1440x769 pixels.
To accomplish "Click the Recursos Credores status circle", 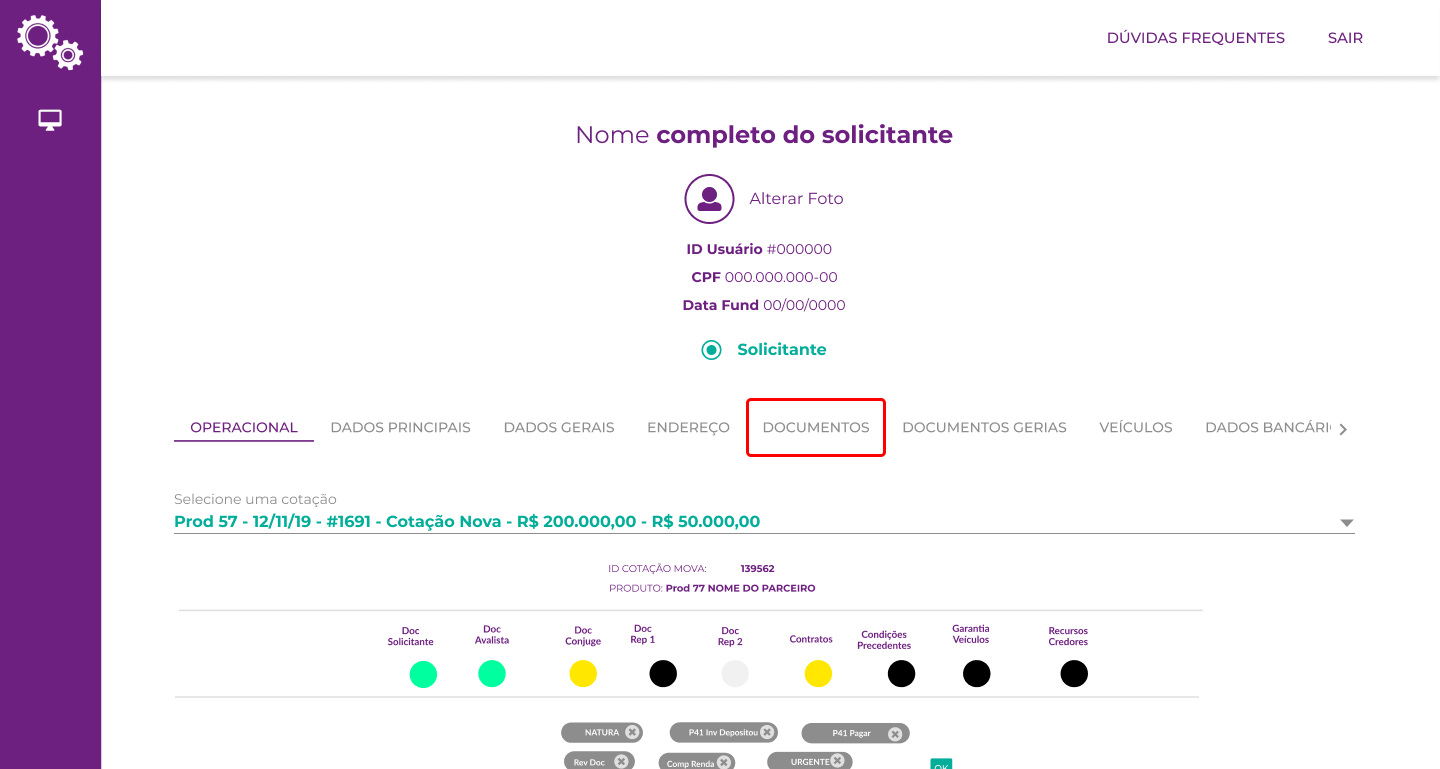I will click(1074, 673).
